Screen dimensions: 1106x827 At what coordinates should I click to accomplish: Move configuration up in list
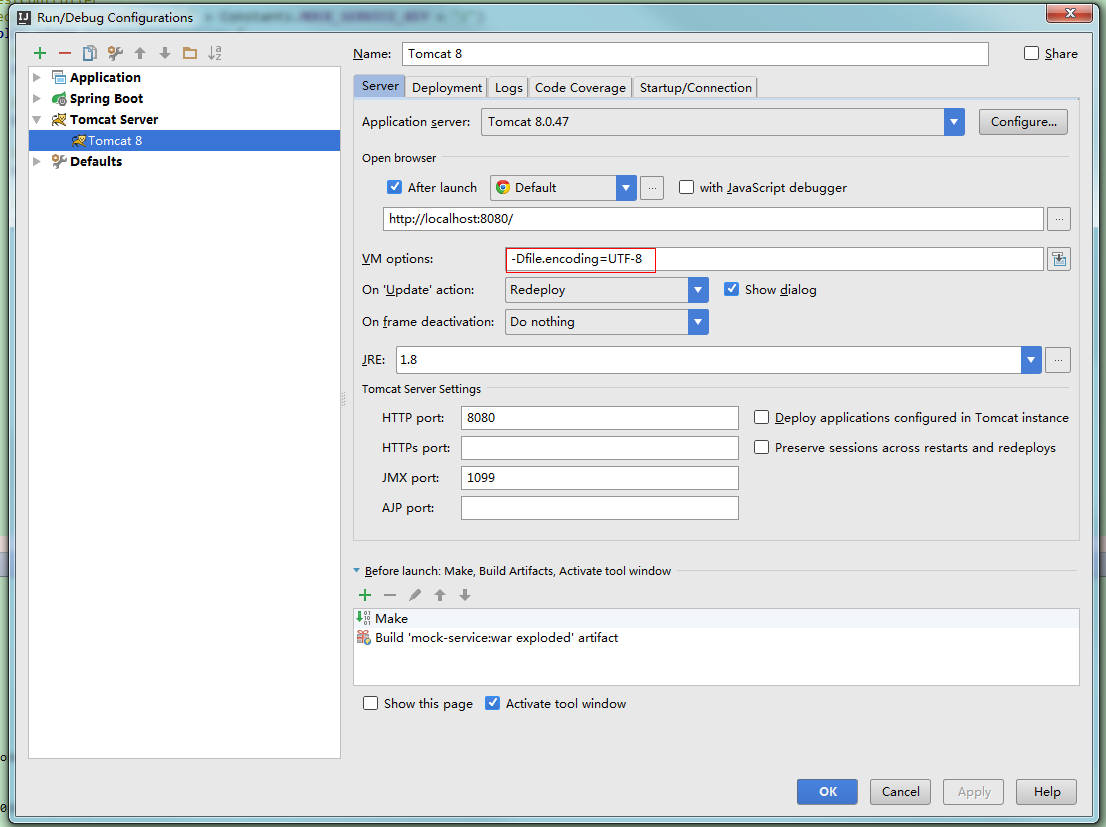tap(140, 53)
